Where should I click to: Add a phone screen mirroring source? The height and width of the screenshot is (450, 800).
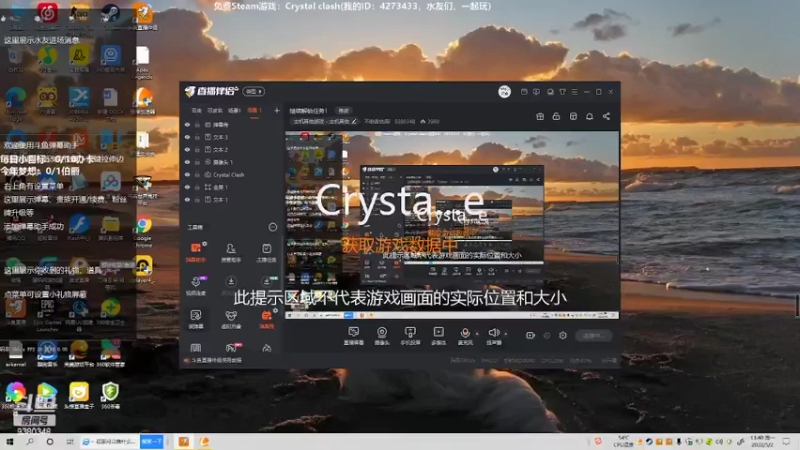point(410,336)
